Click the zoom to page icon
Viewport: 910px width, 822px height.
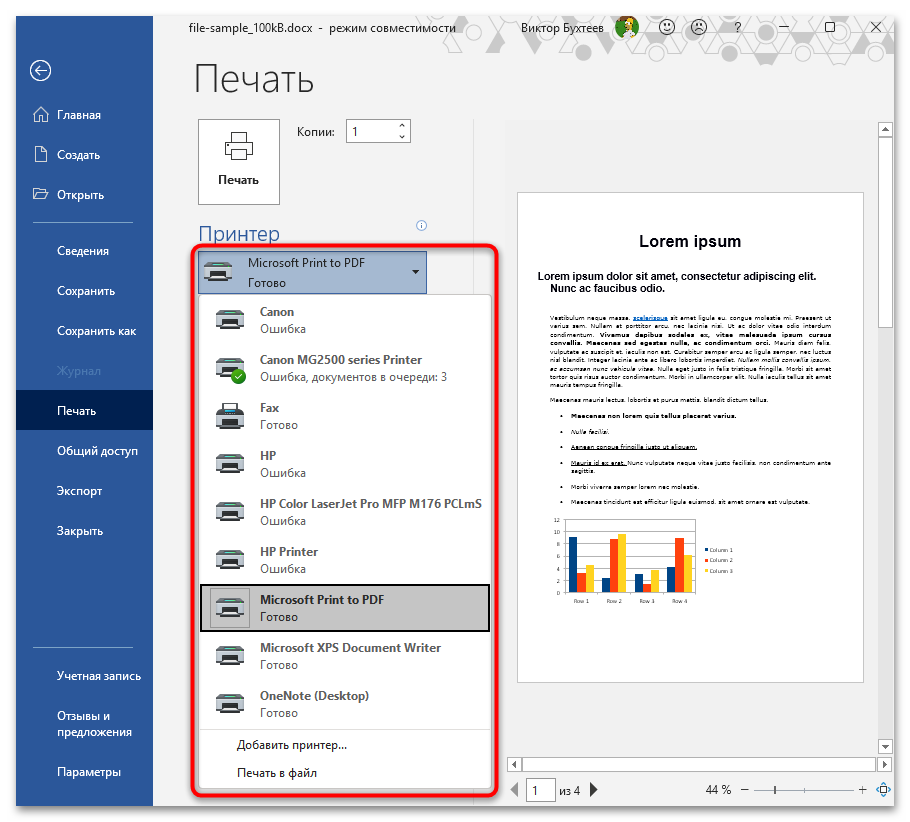click(x=883, y=789)
